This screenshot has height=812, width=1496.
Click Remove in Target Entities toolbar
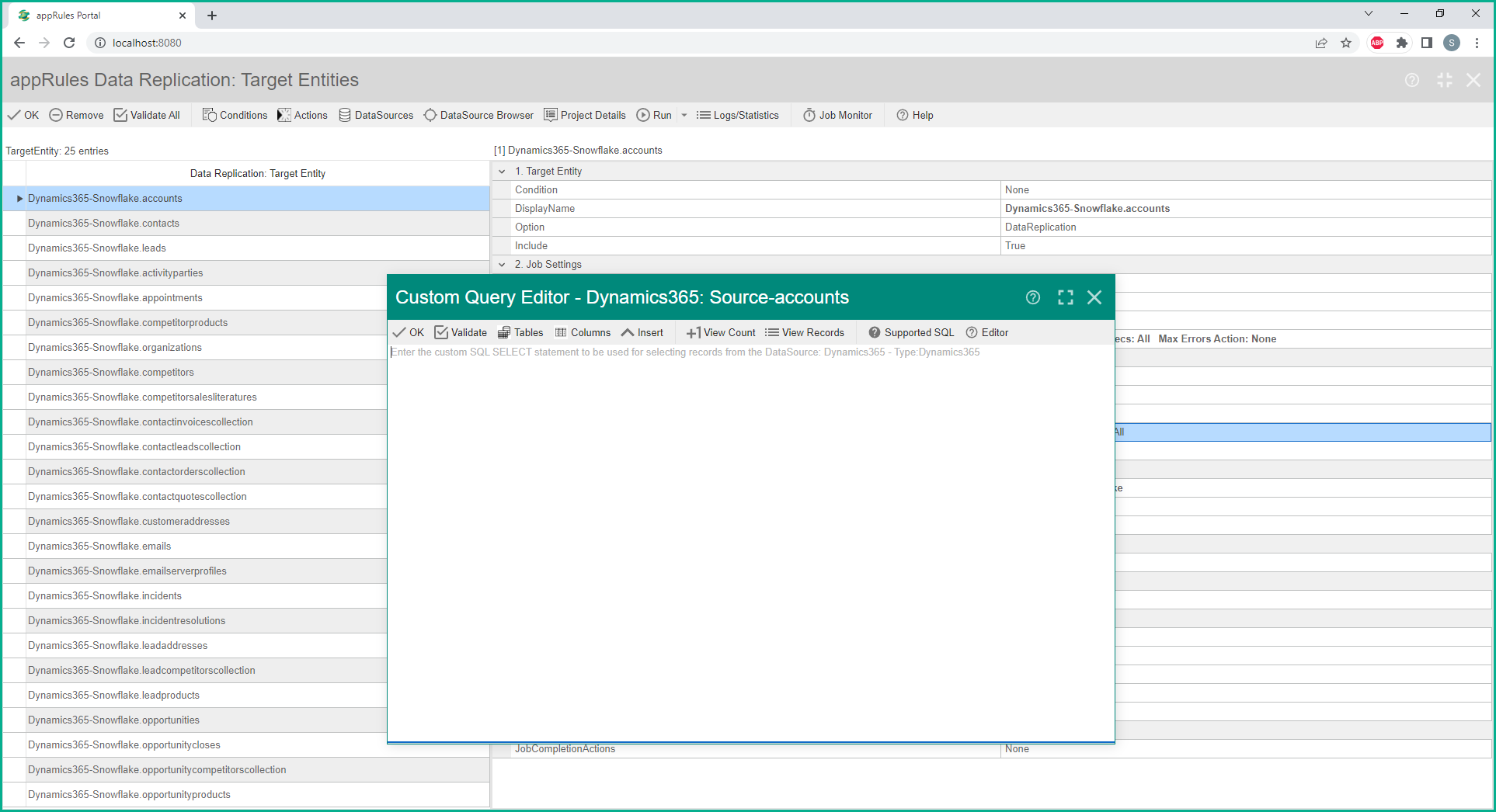(x=76, y=115)
